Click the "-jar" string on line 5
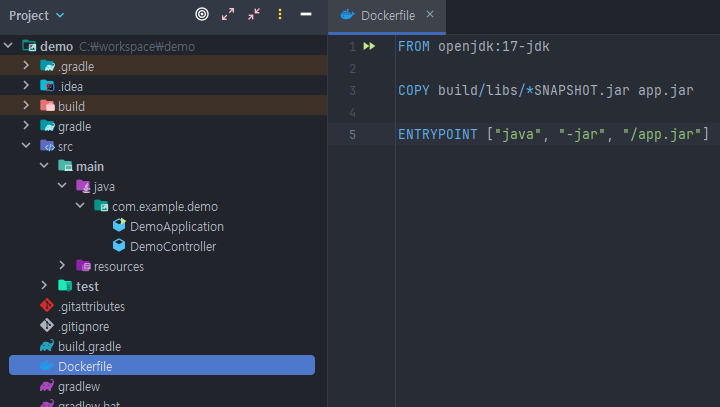The image size is (720, 407). (582, 134)
